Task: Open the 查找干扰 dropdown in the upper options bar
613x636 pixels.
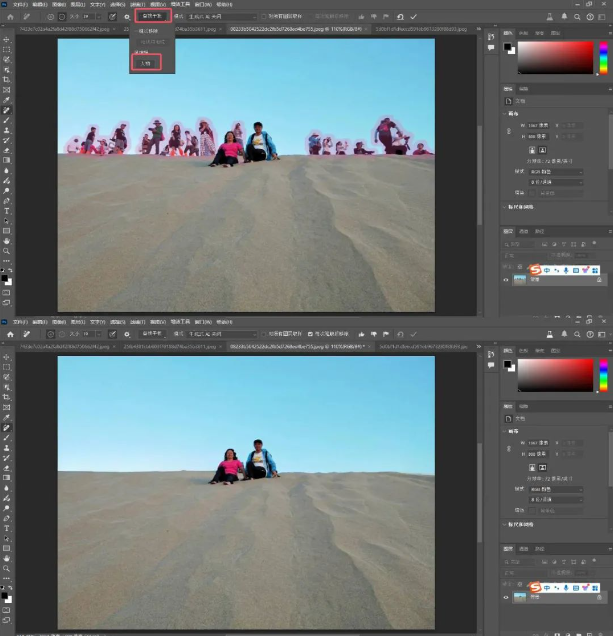Action: [153, 17]
